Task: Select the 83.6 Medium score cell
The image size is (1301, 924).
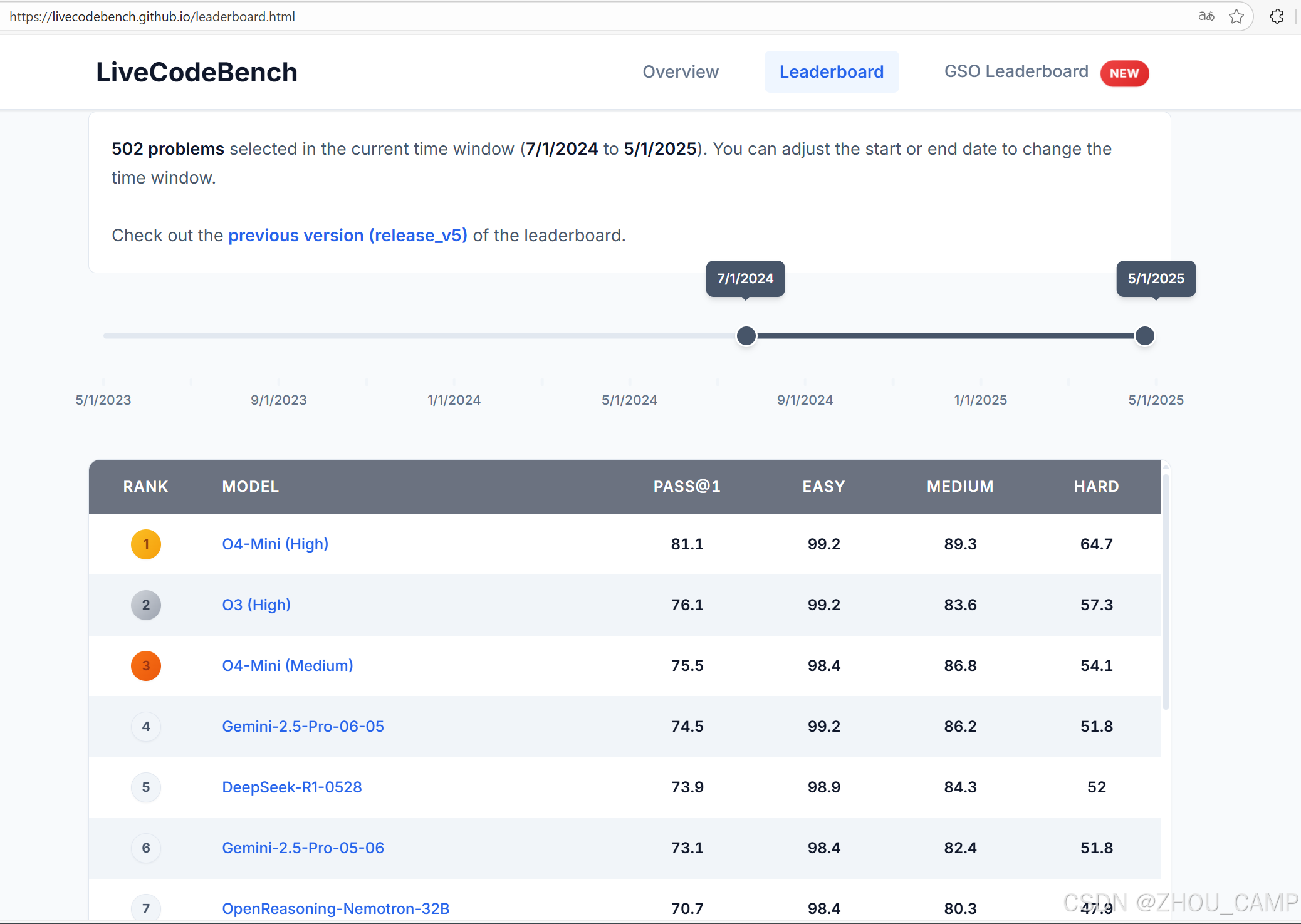Action: click(x=960, y=605)
